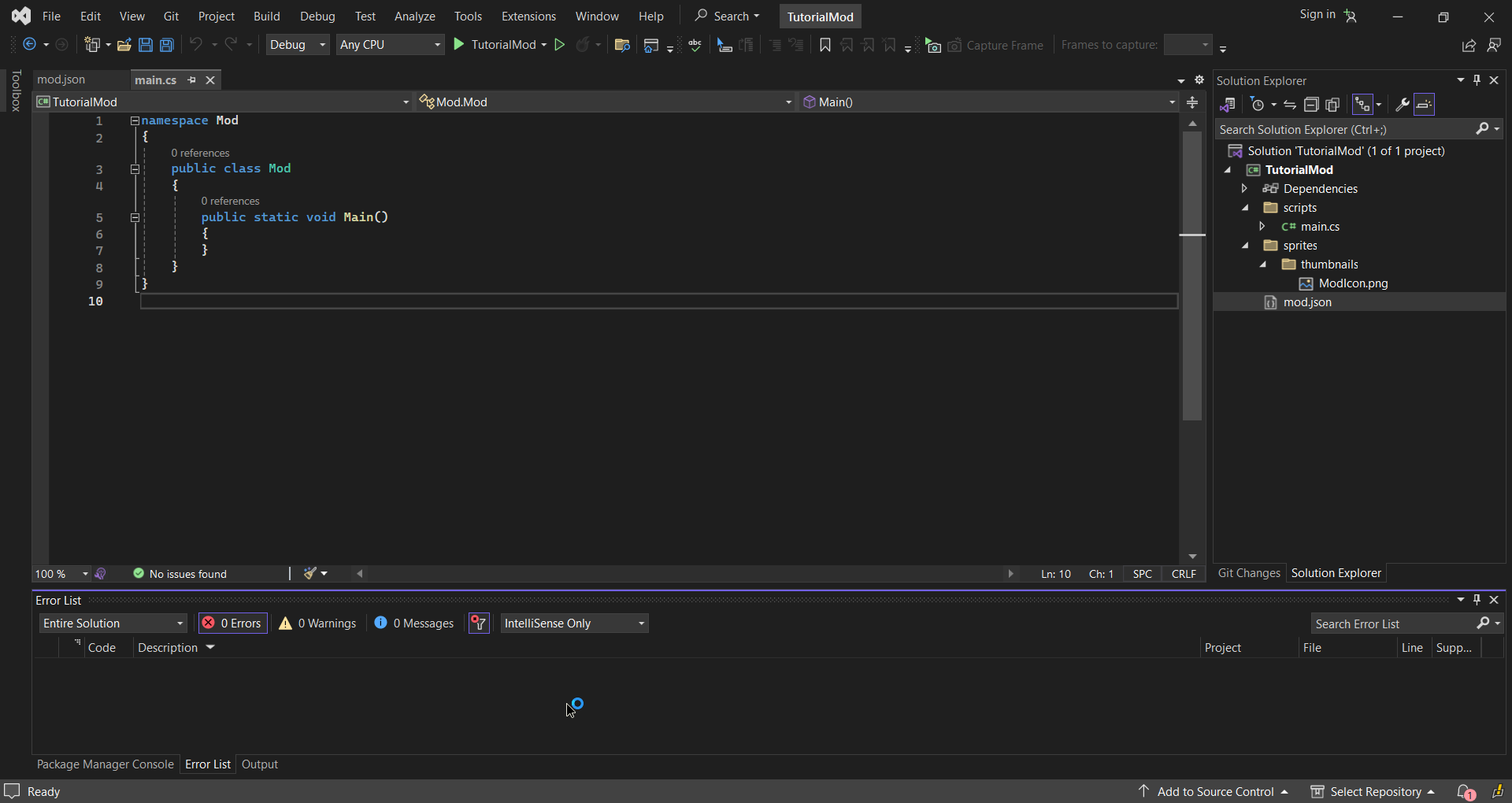The height and width of the screenshot is (803, 1512).
Task: Click the Solution Explorer wrench properties icon
Action: pos(1402,105)
